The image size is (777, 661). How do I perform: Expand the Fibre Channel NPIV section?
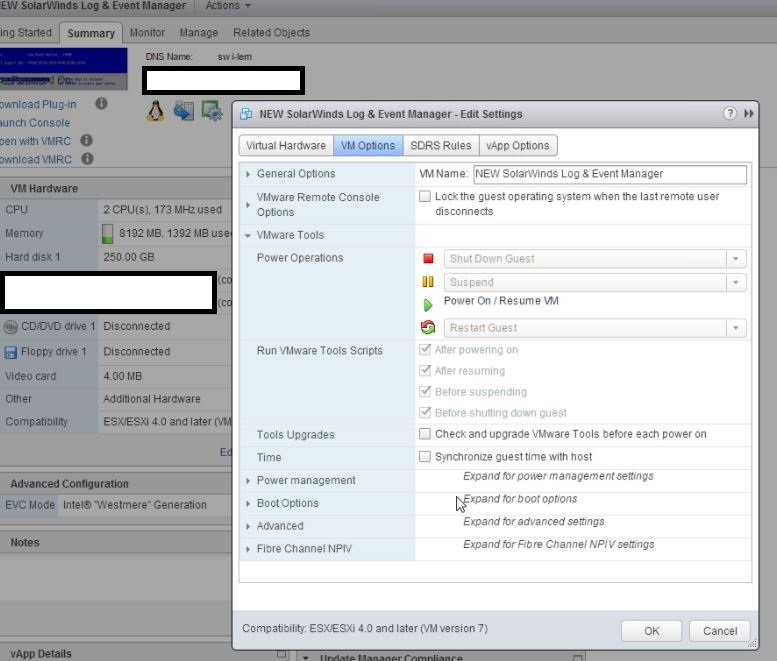248,549
